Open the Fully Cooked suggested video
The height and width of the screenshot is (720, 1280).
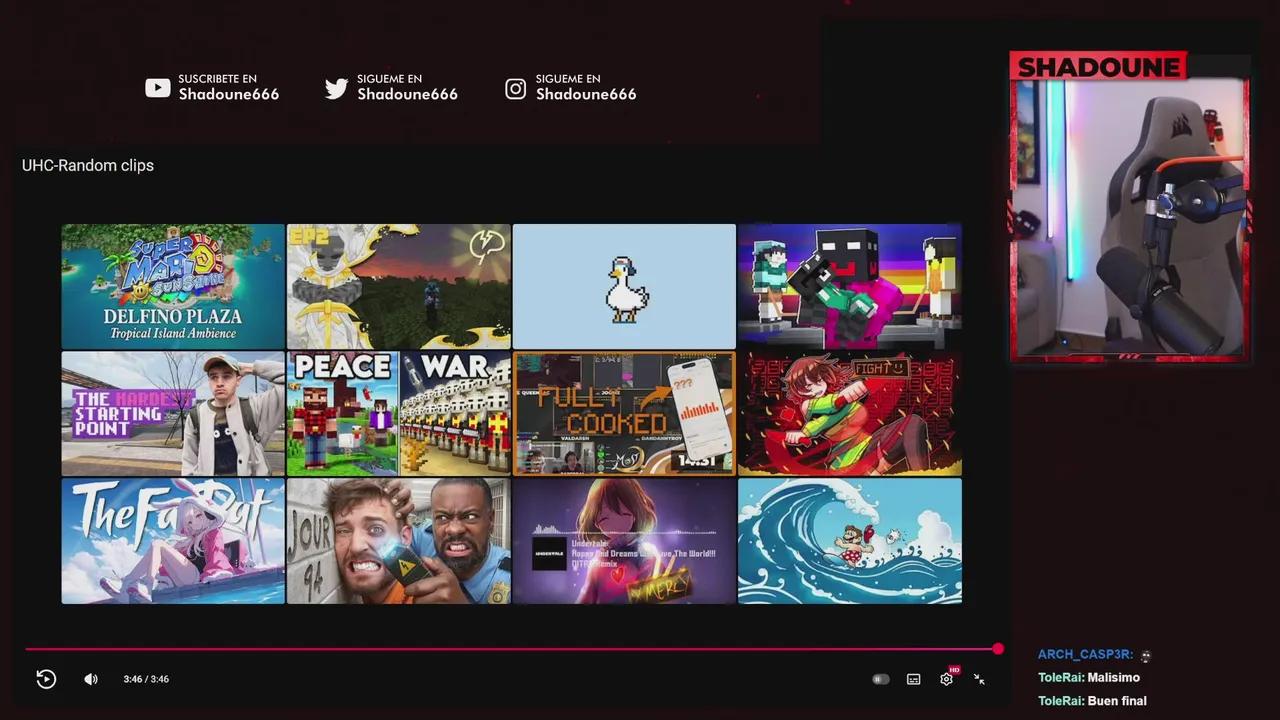pos(624,413)
